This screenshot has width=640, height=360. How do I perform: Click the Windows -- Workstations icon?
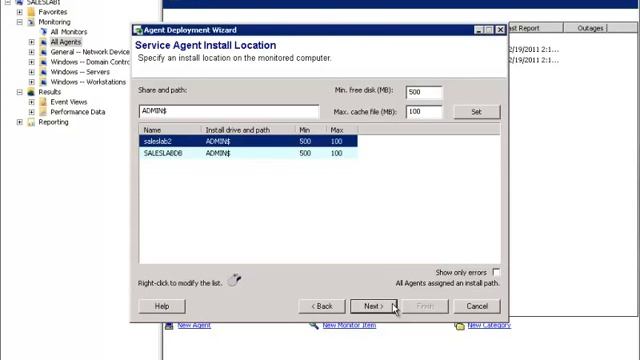(x=43, y=82)
